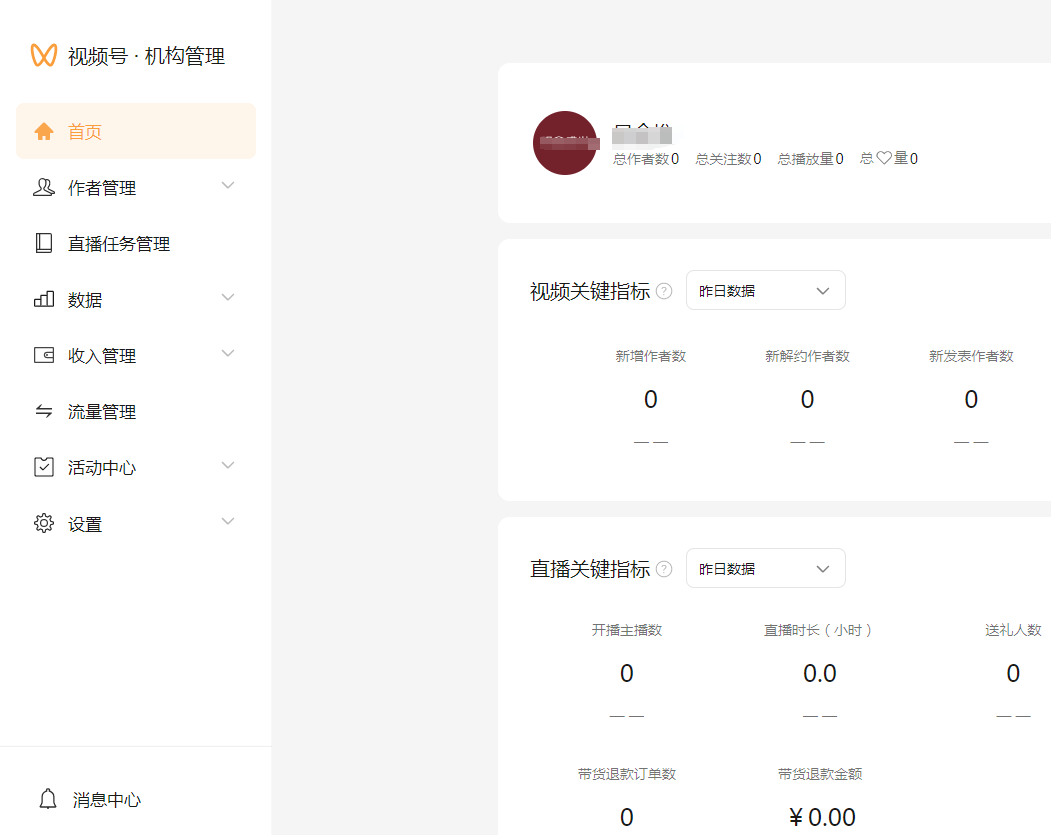Open 作者管理 via its people icon
This screenshot has height=835, width=1051.
[44, 187]
